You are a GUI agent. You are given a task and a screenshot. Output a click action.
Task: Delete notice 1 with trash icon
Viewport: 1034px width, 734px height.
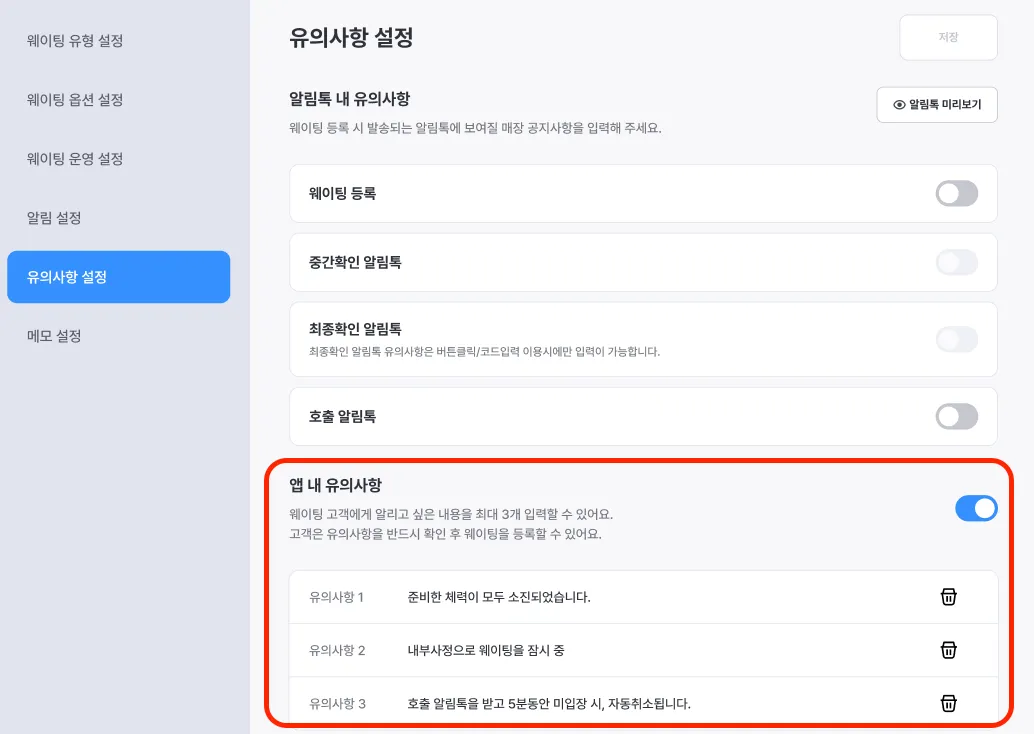(x=949, y=597)
